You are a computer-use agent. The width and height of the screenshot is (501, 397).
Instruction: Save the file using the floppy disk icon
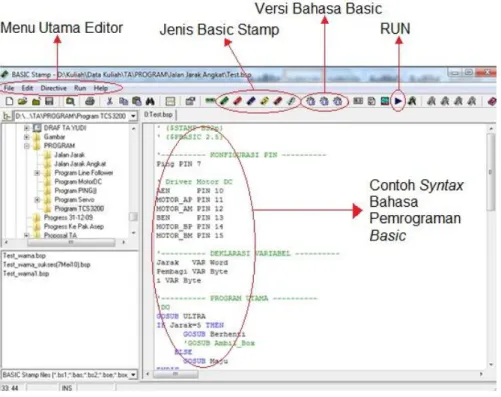point(49,101)
